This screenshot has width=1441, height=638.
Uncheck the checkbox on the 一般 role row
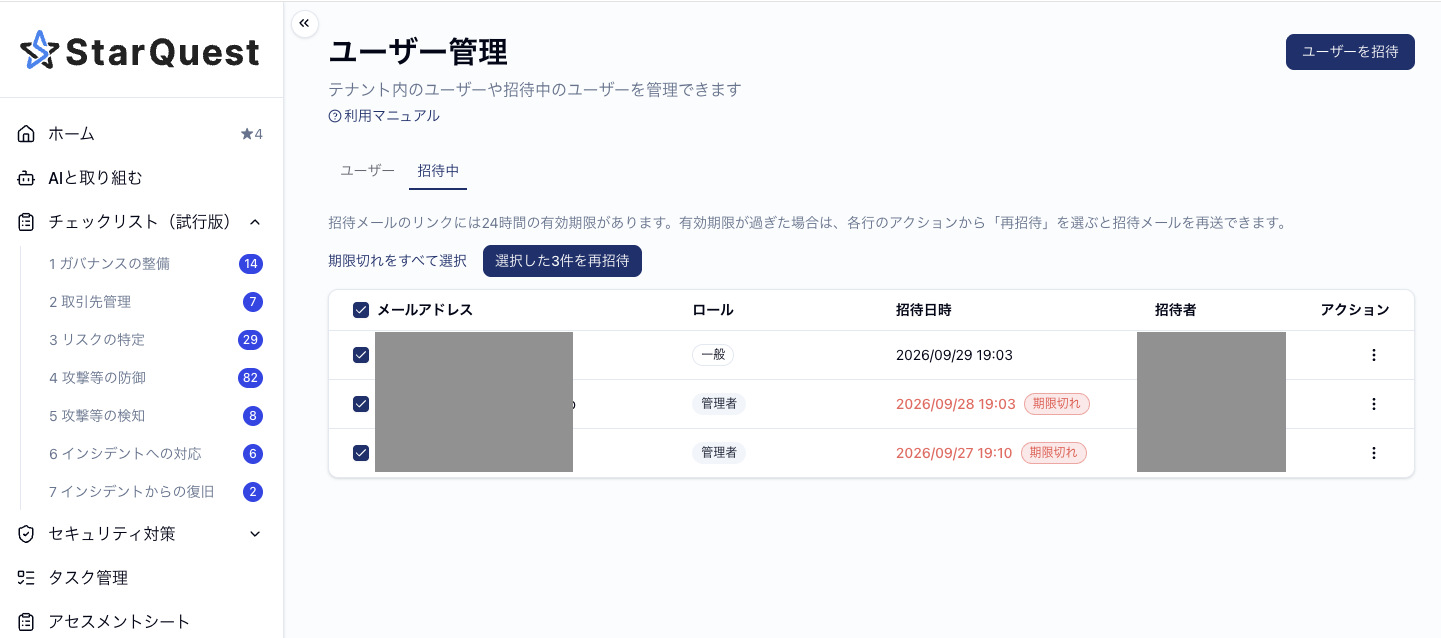click(361, 355)
